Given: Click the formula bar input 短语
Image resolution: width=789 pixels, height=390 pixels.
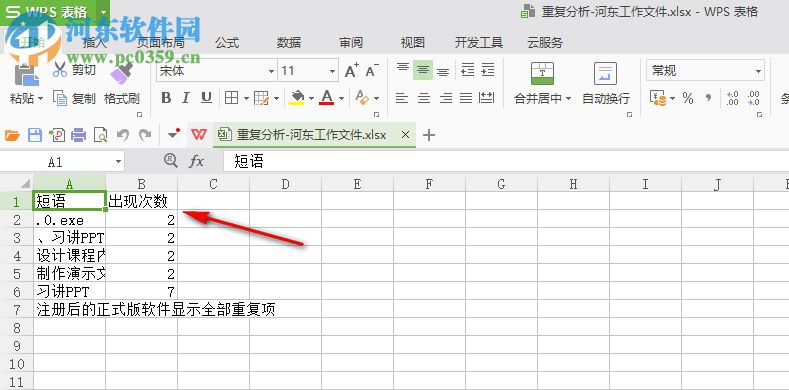Looking at the screenshot, I should [x=506, y=162].
